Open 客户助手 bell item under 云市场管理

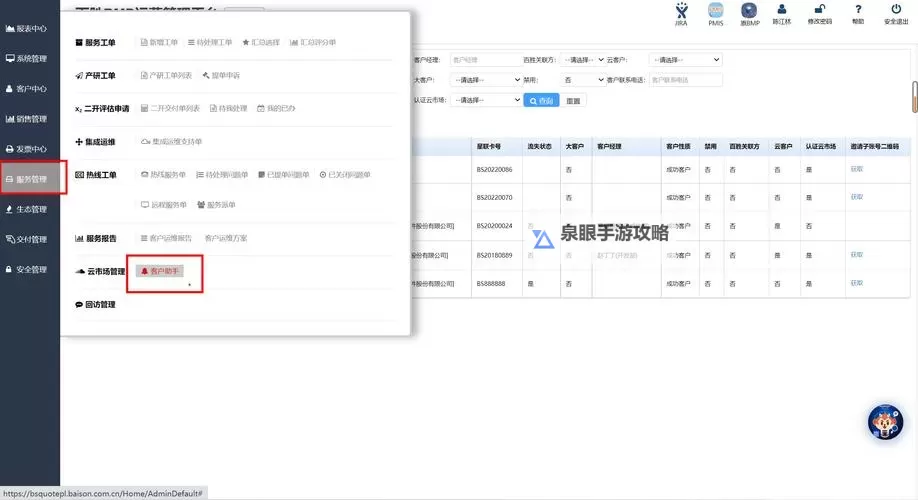160,271
